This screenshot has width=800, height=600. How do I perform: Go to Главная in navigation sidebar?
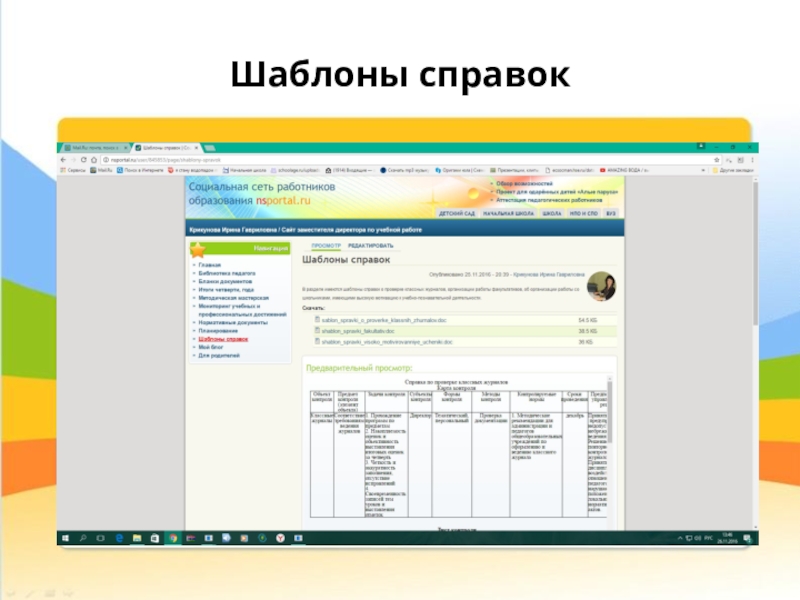209,264
